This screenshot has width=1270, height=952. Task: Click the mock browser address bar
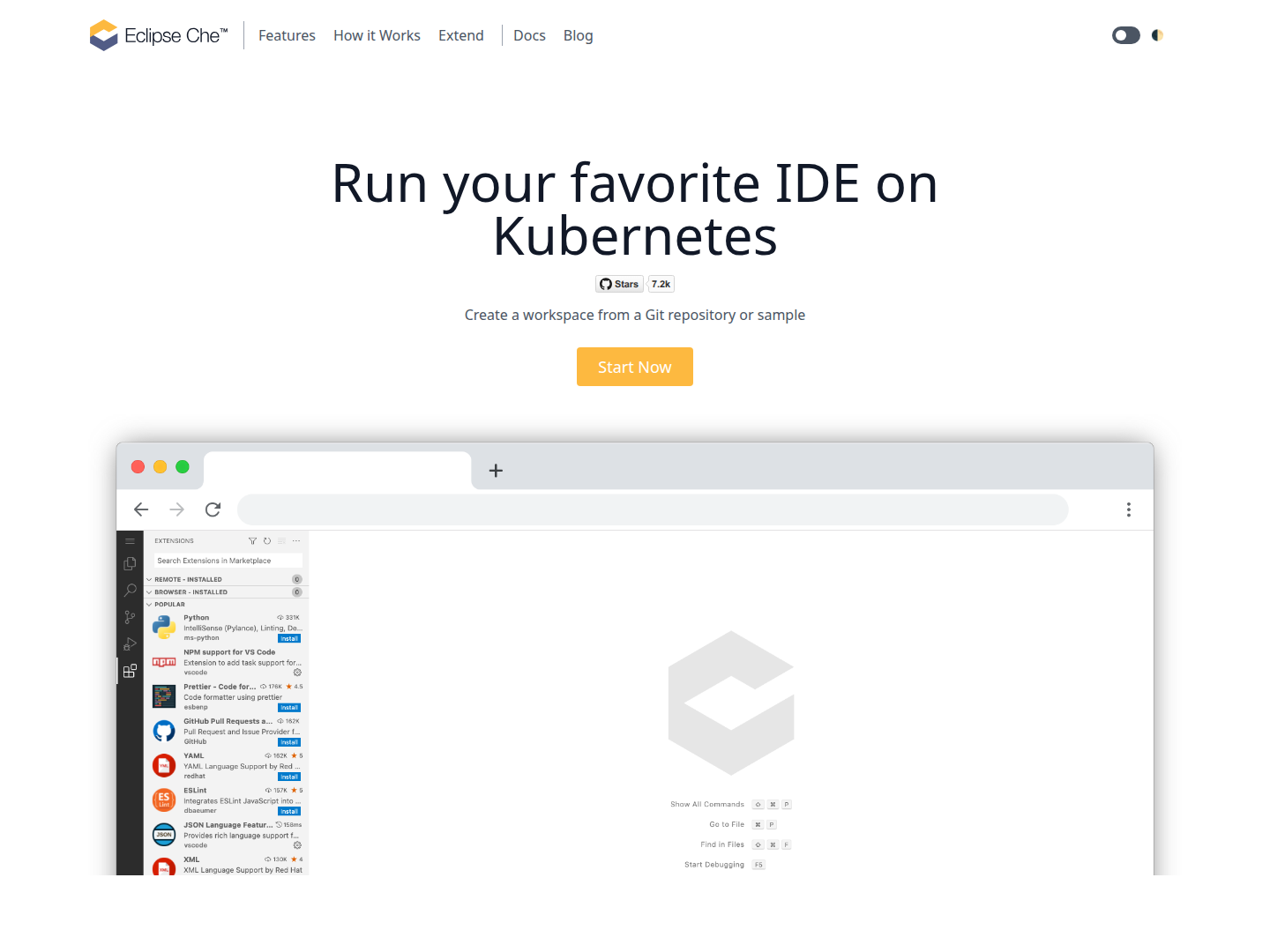click(x=653, y=509)
